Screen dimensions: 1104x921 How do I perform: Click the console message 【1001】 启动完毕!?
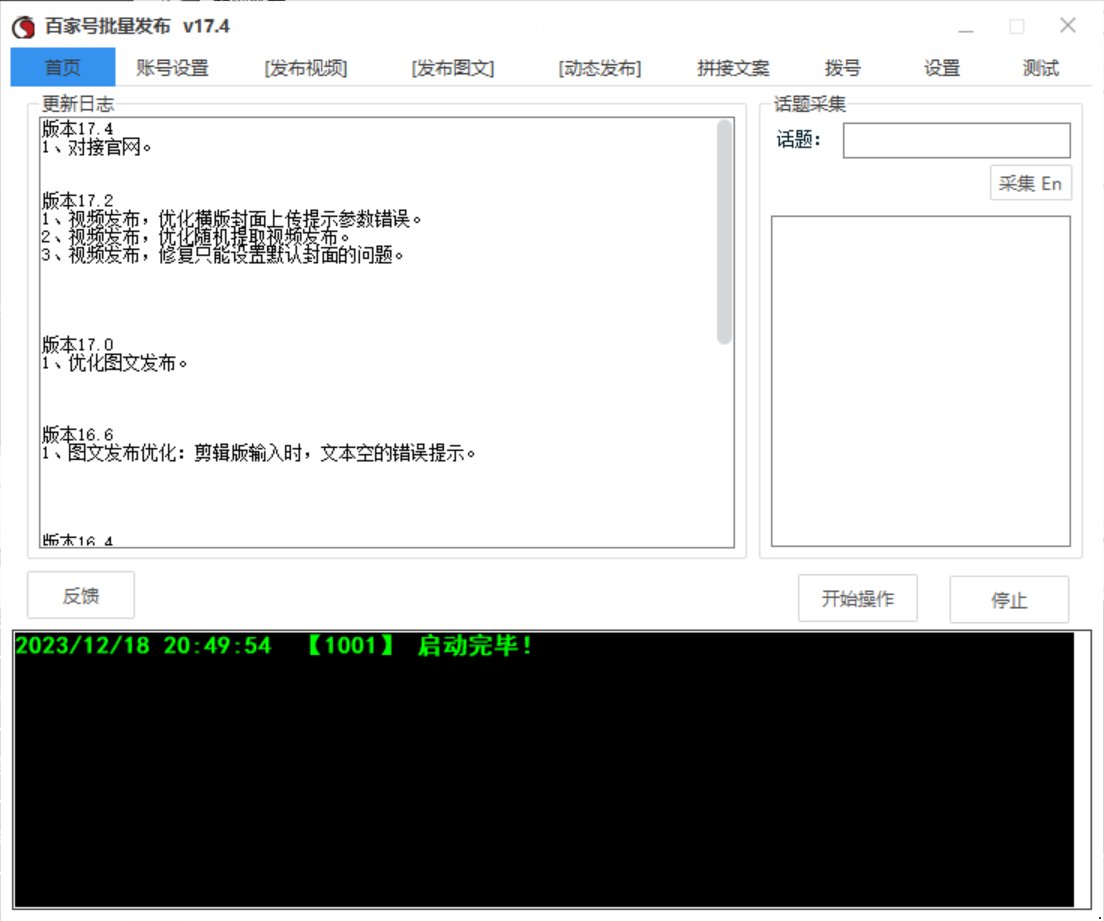pyautogui.click(x=420, y=645)
